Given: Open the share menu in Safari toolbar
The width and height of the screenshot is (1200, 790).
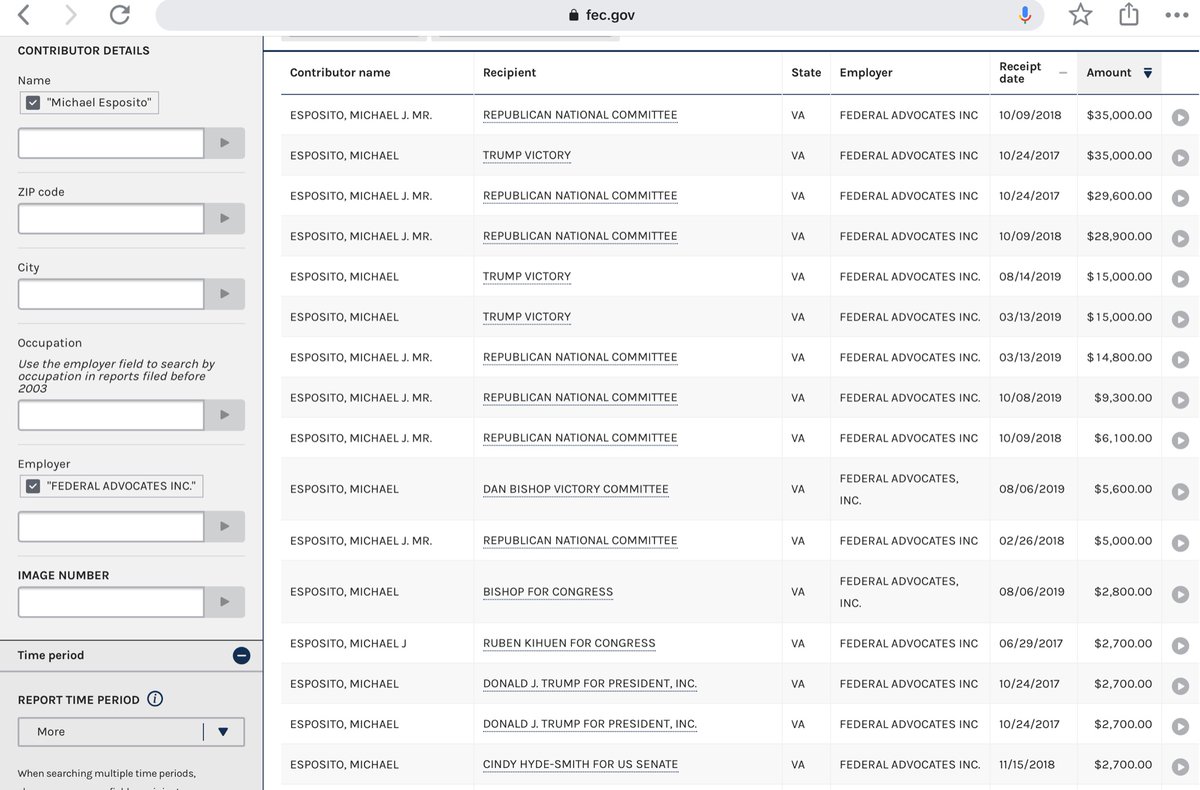Looking at the screenshot, I should pyautogui.click(x=1128, y=15).
